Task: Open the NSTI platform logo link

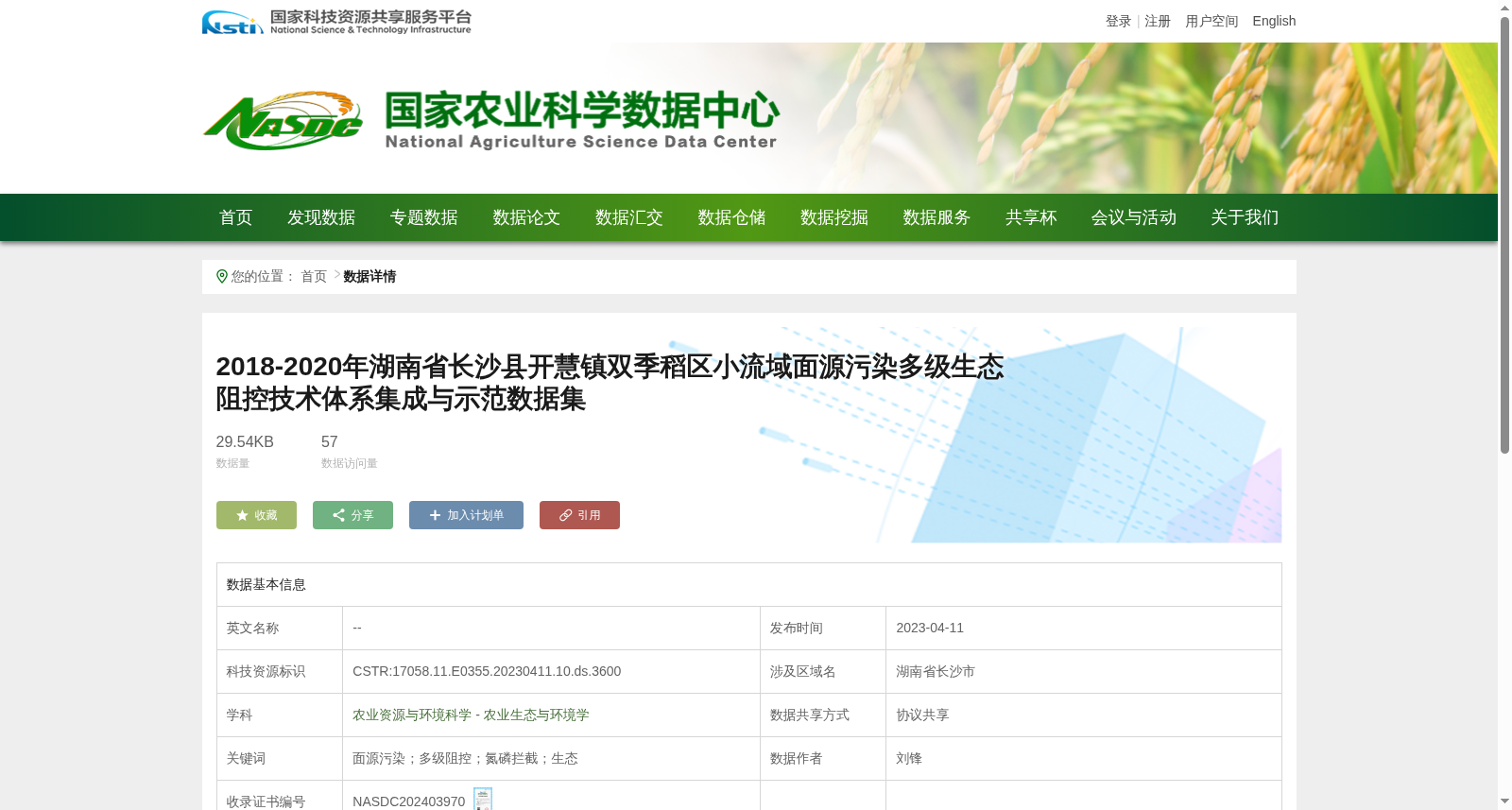Action: pyautogui.click(x=336, y=22)
